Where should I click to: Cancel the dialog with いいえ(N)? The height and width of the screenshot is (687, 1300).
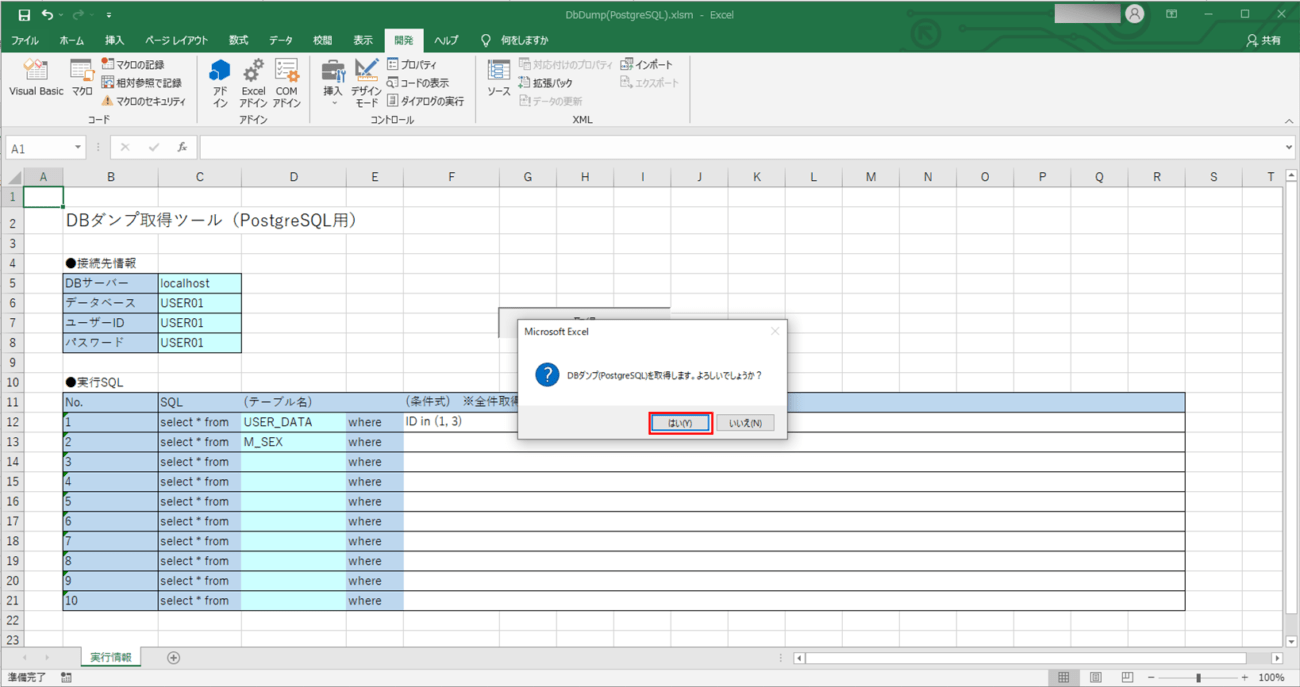coord(745,423)
